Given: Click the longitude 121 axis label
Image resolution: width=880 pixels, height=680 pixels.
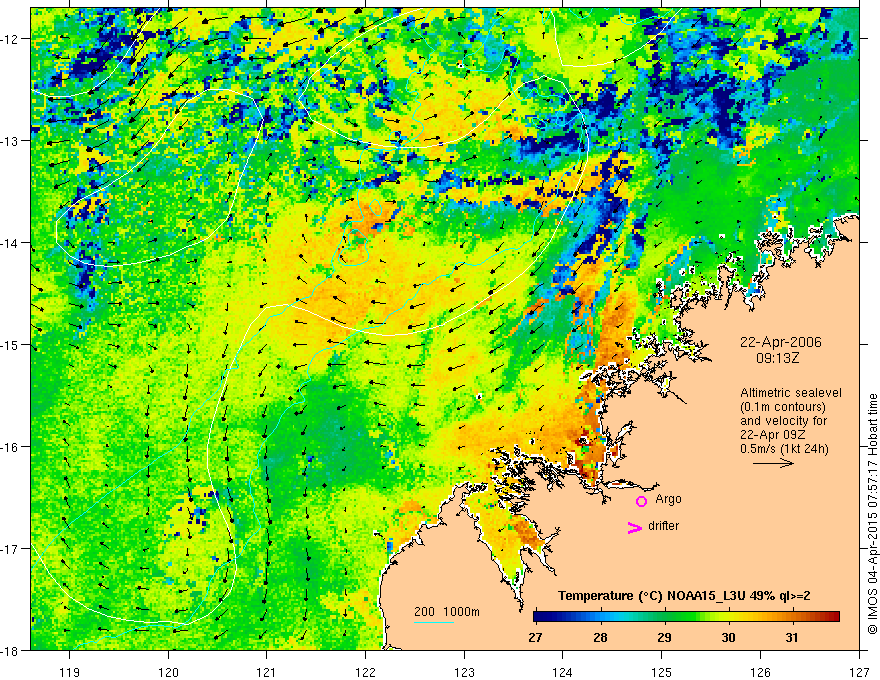Looking at the screenshot, I should point(267,672).
